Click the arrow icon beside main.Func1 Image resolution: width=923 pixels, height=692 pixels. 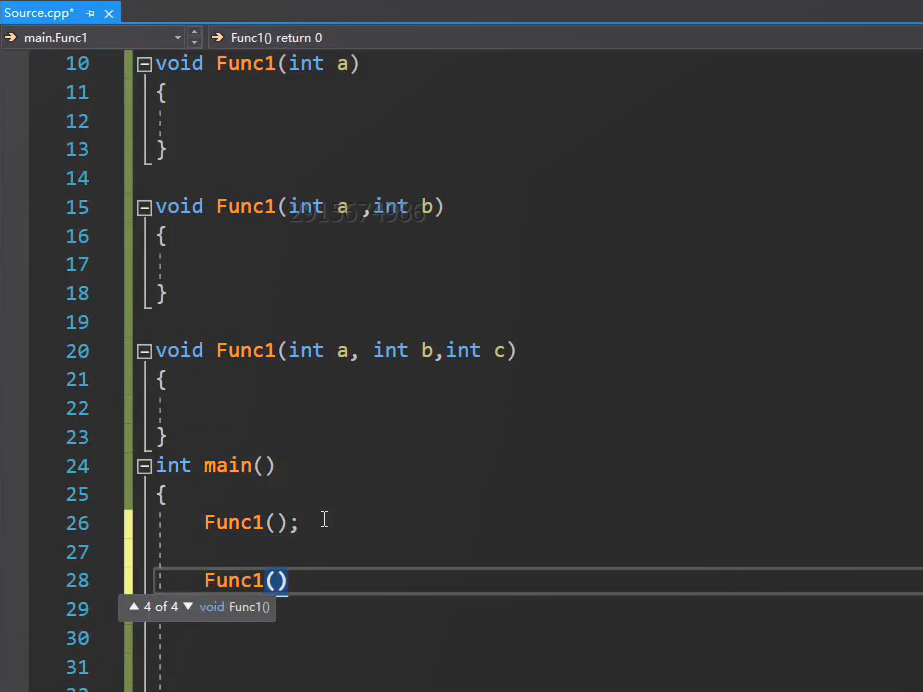(x=11, y=38)
